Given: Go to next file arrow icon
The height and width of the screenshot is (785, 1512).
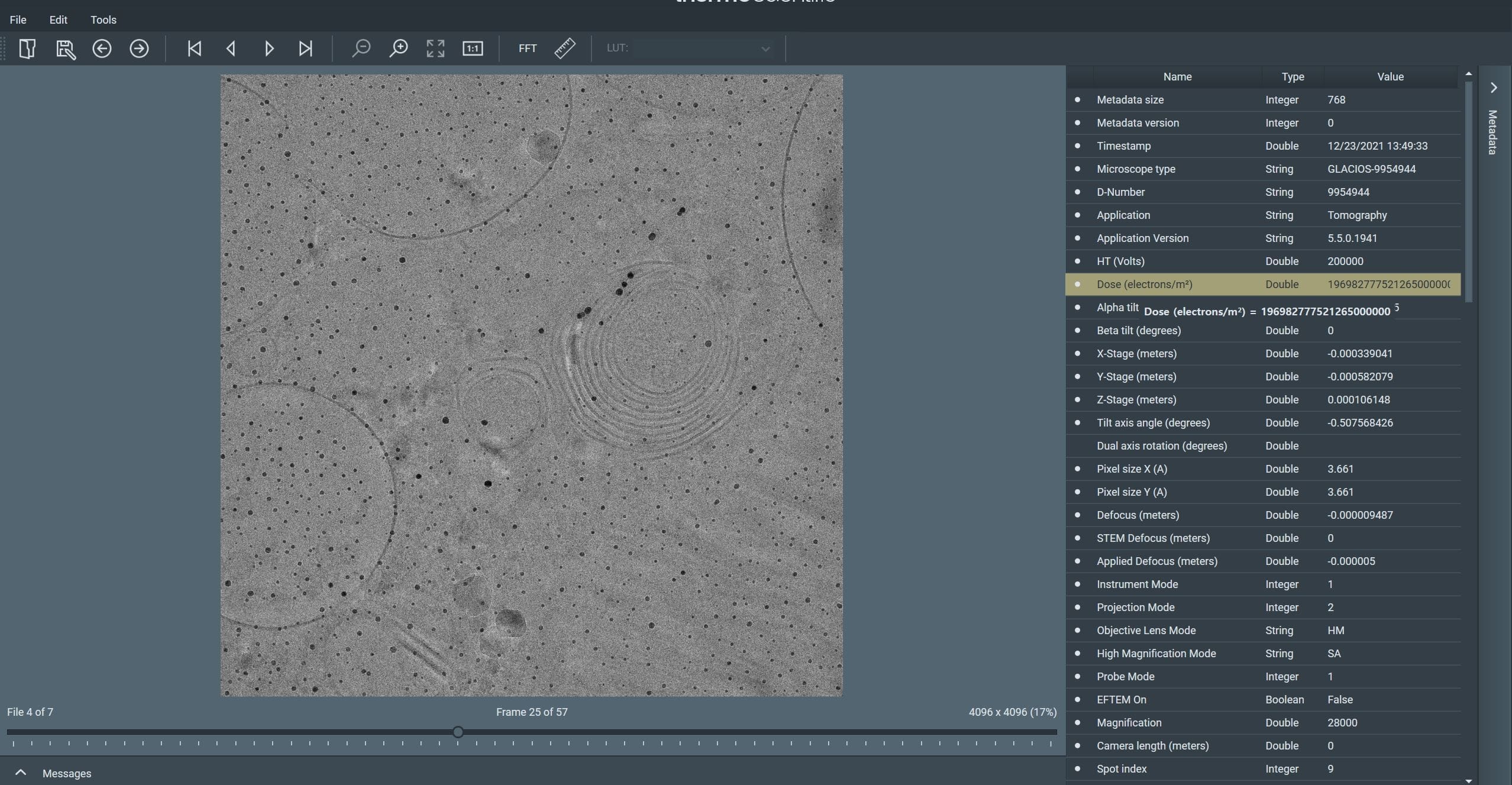Looking at the screenshot, I should click(x=139, y=49).
